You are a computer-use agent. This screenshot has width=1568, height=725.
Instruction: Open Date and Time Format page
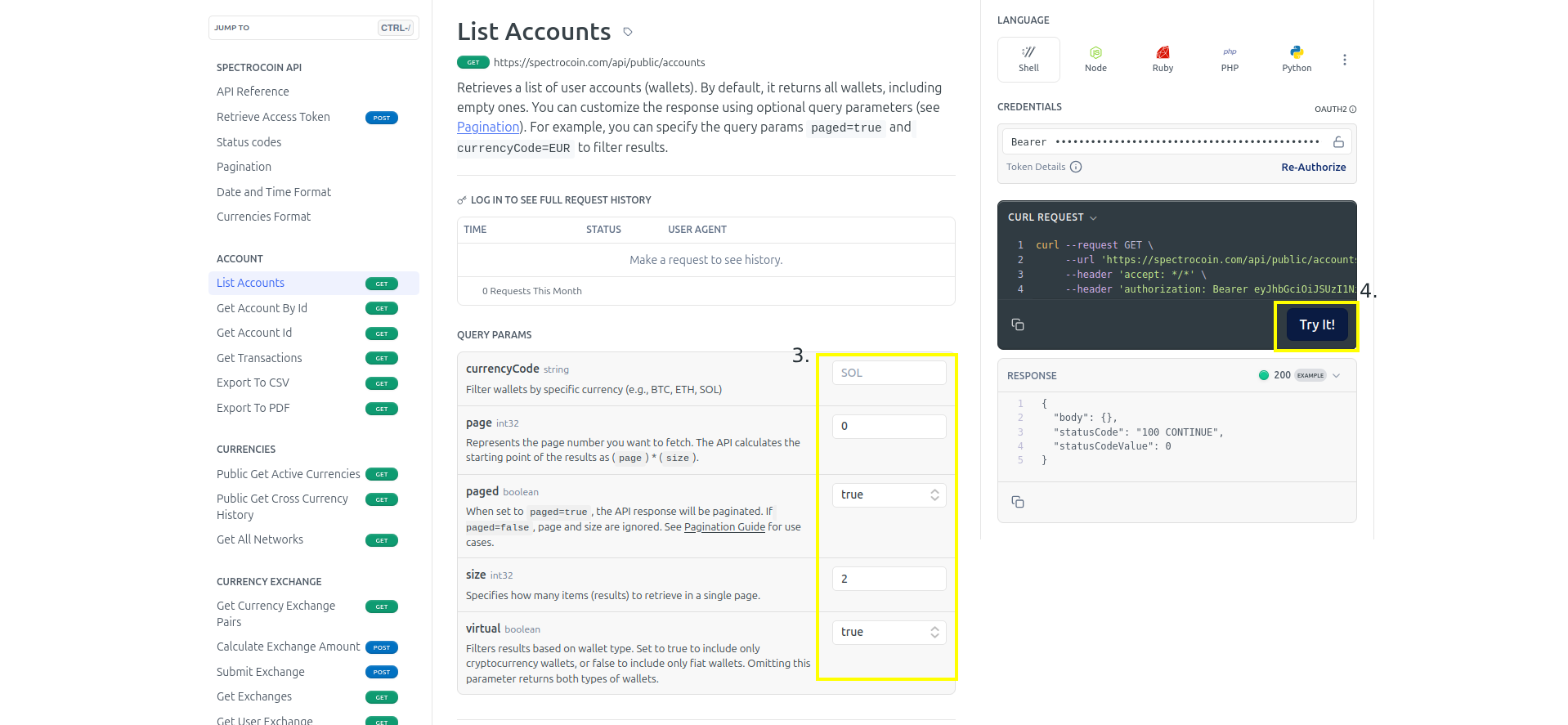pyautogui.click(x=274, y=192)
